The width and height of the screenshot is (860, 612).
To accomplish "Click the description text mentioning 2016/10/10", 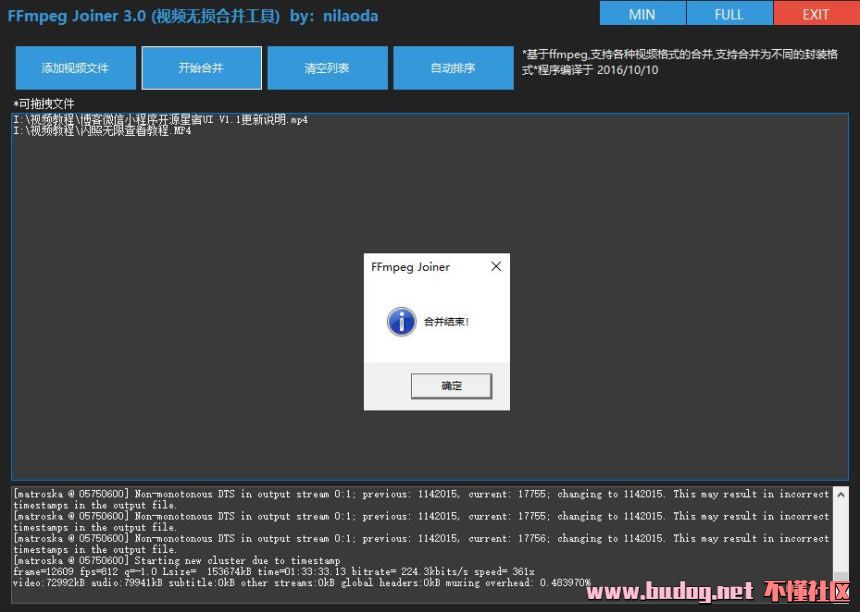I will click(x=680, y=62).
